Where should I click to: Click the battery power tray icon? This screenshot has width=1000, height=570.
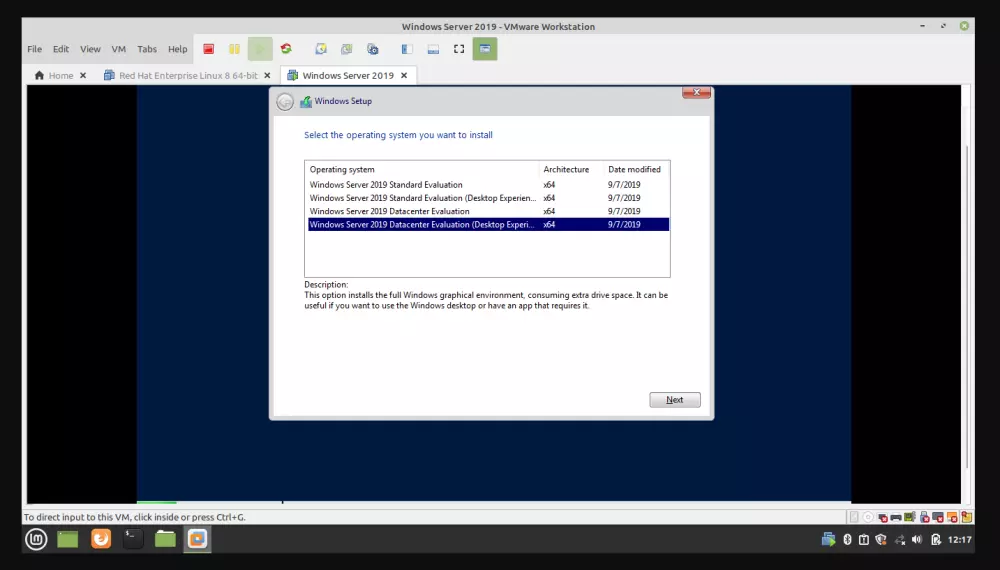pyautogui.click(x=936, y=539)
